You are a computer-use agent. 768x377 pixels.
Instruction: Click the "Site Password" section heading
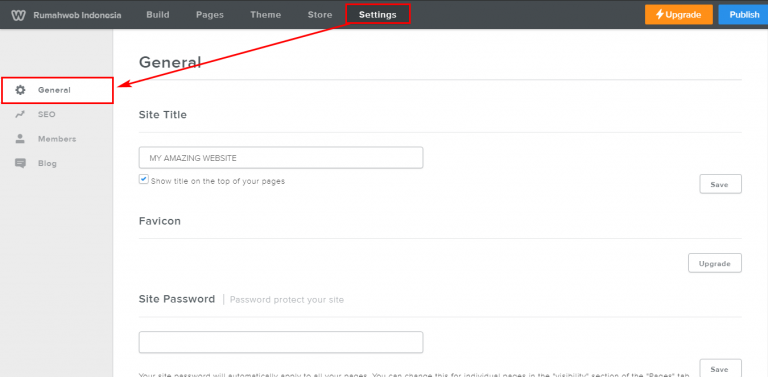pyautogui.click(x=177, y=299)
